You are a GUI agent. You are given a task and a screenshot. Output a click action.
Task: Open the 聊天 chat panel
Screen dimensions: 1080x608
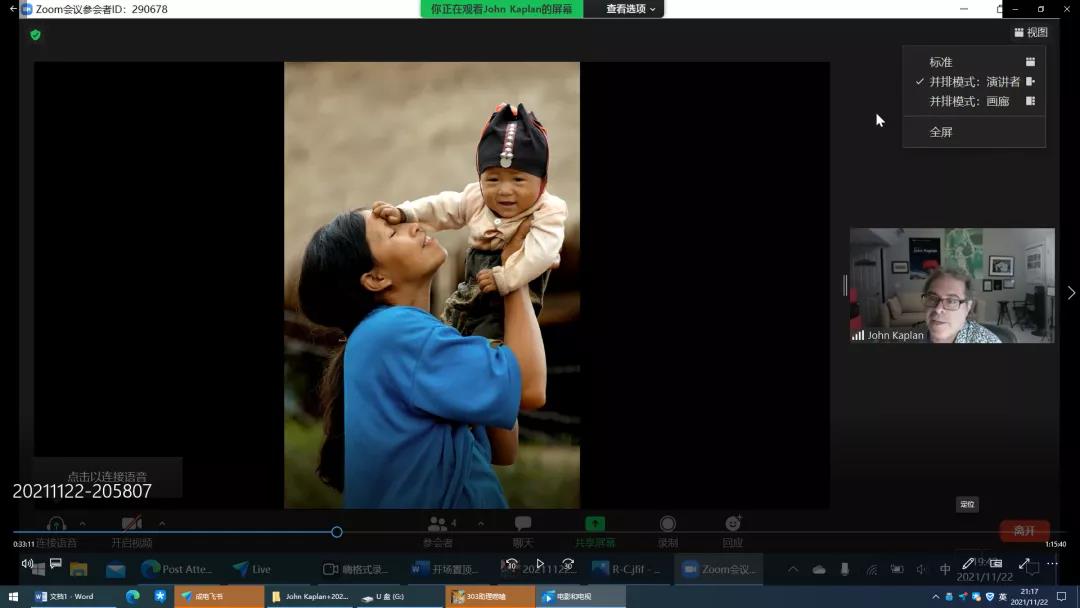point(523,525)
